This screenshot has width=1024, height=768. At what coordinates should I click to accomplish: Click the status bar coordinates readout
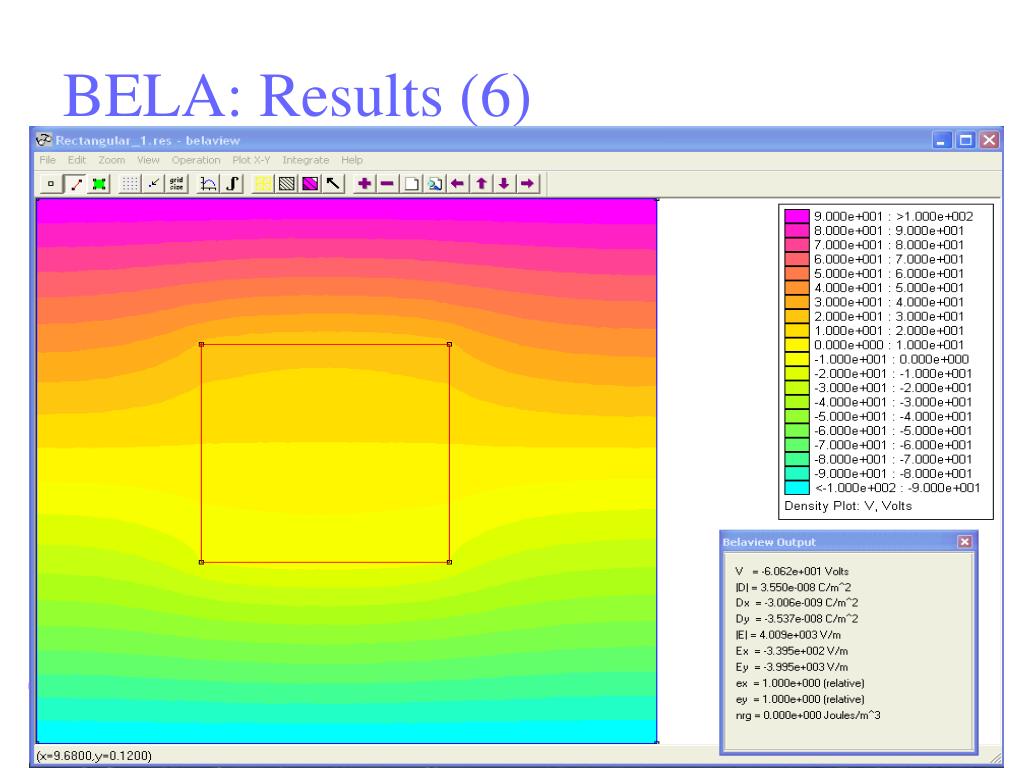94,756
